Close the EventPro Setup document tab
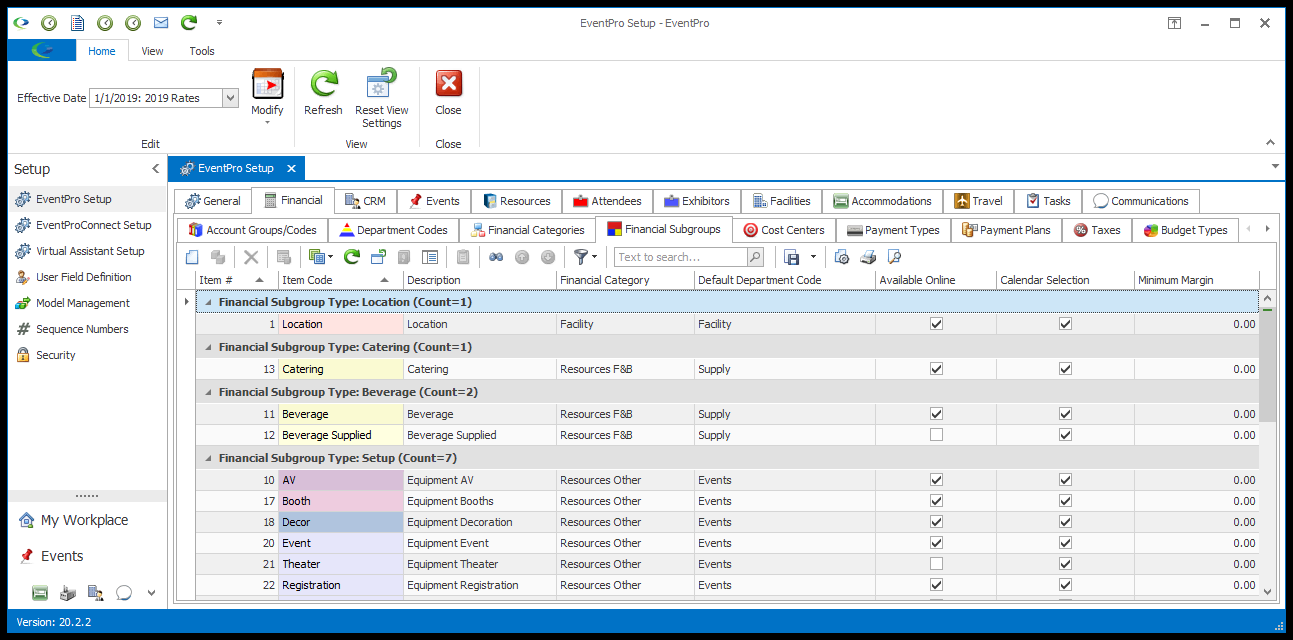 point(291,168)
